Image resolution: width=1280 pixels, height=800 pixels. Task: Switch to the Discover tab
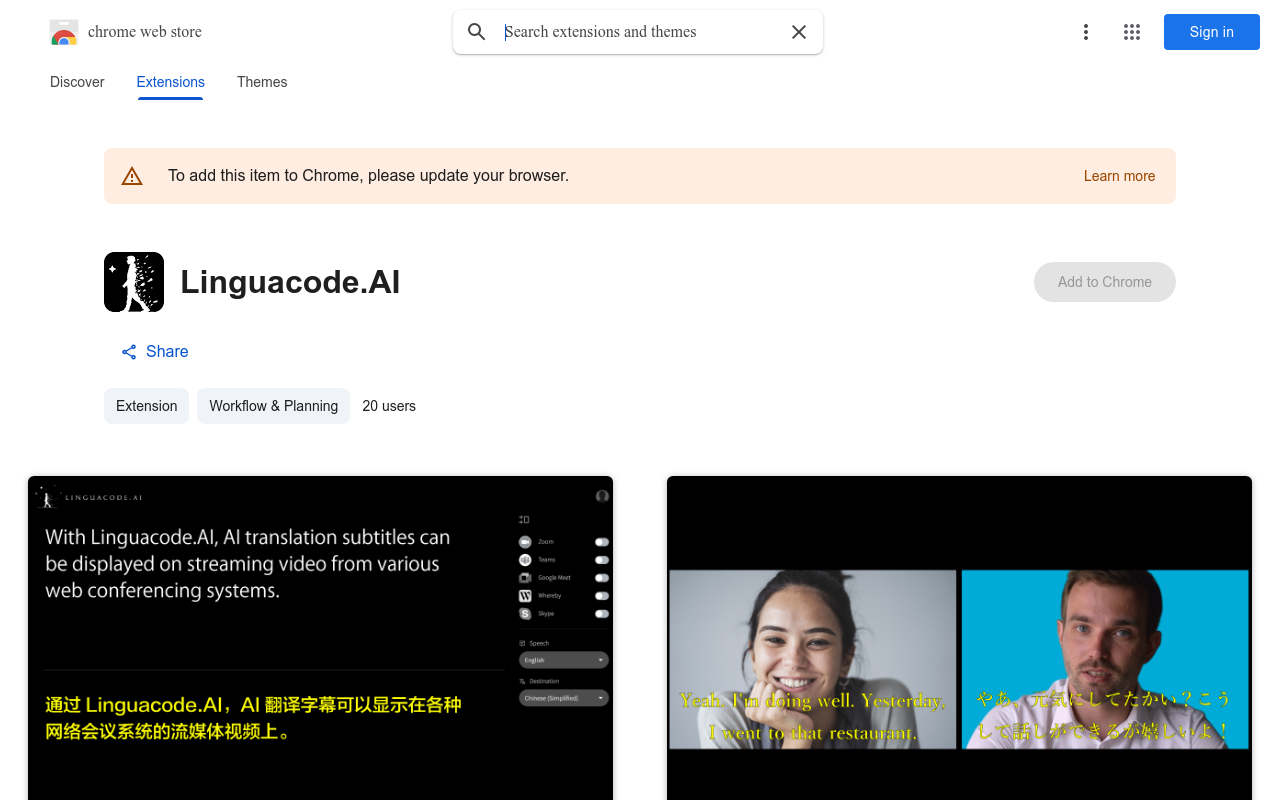pyautogui.click(x=77, y=82)
